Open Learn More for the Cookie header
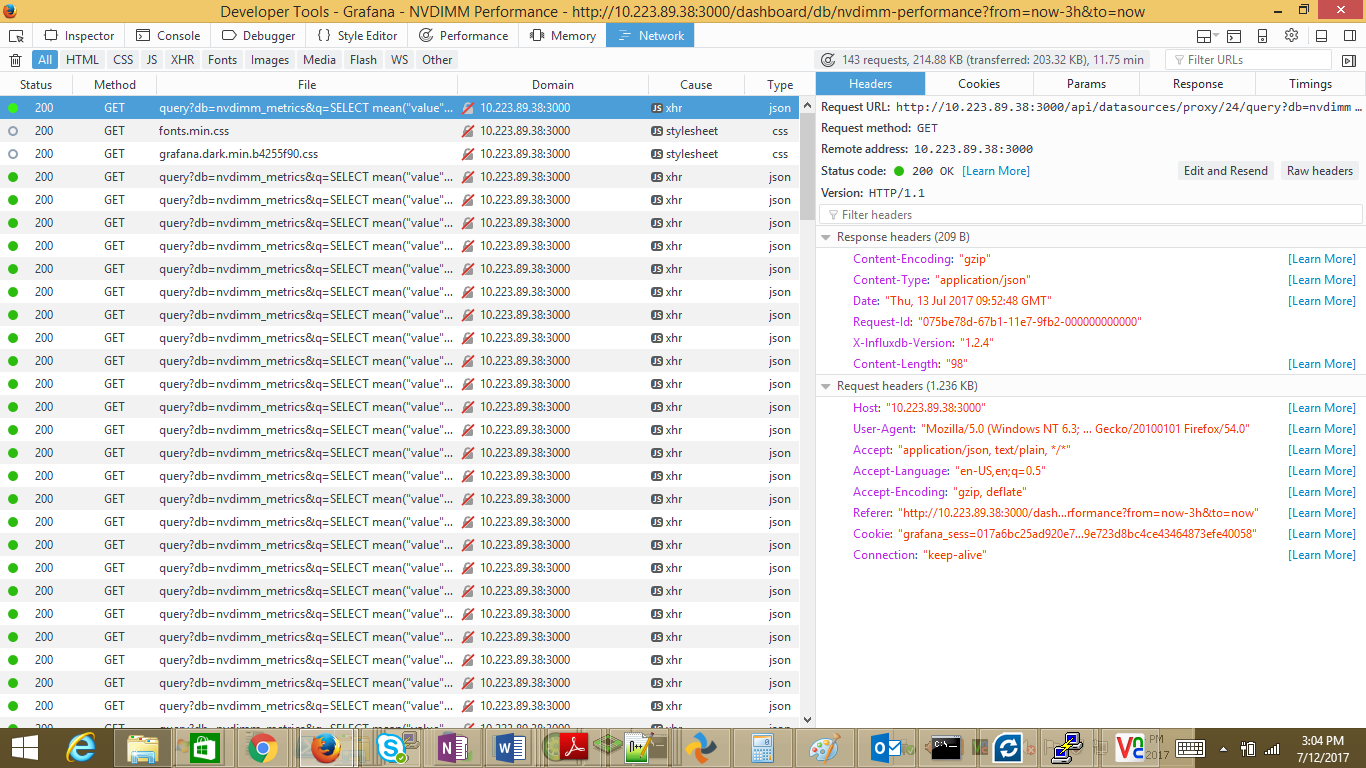 (1322, 534)
